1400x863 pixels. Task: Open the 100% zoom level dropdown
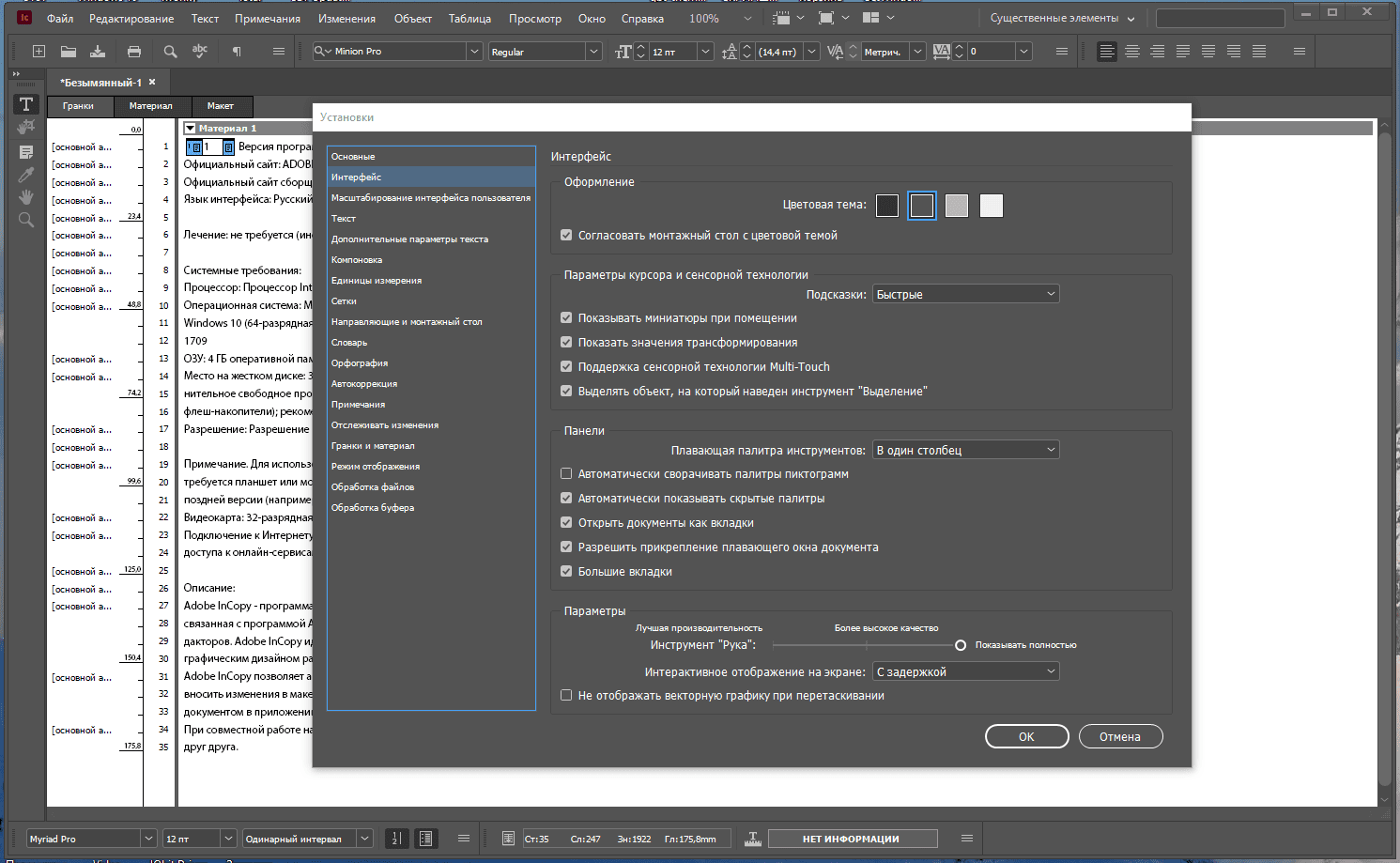[747, 19]
